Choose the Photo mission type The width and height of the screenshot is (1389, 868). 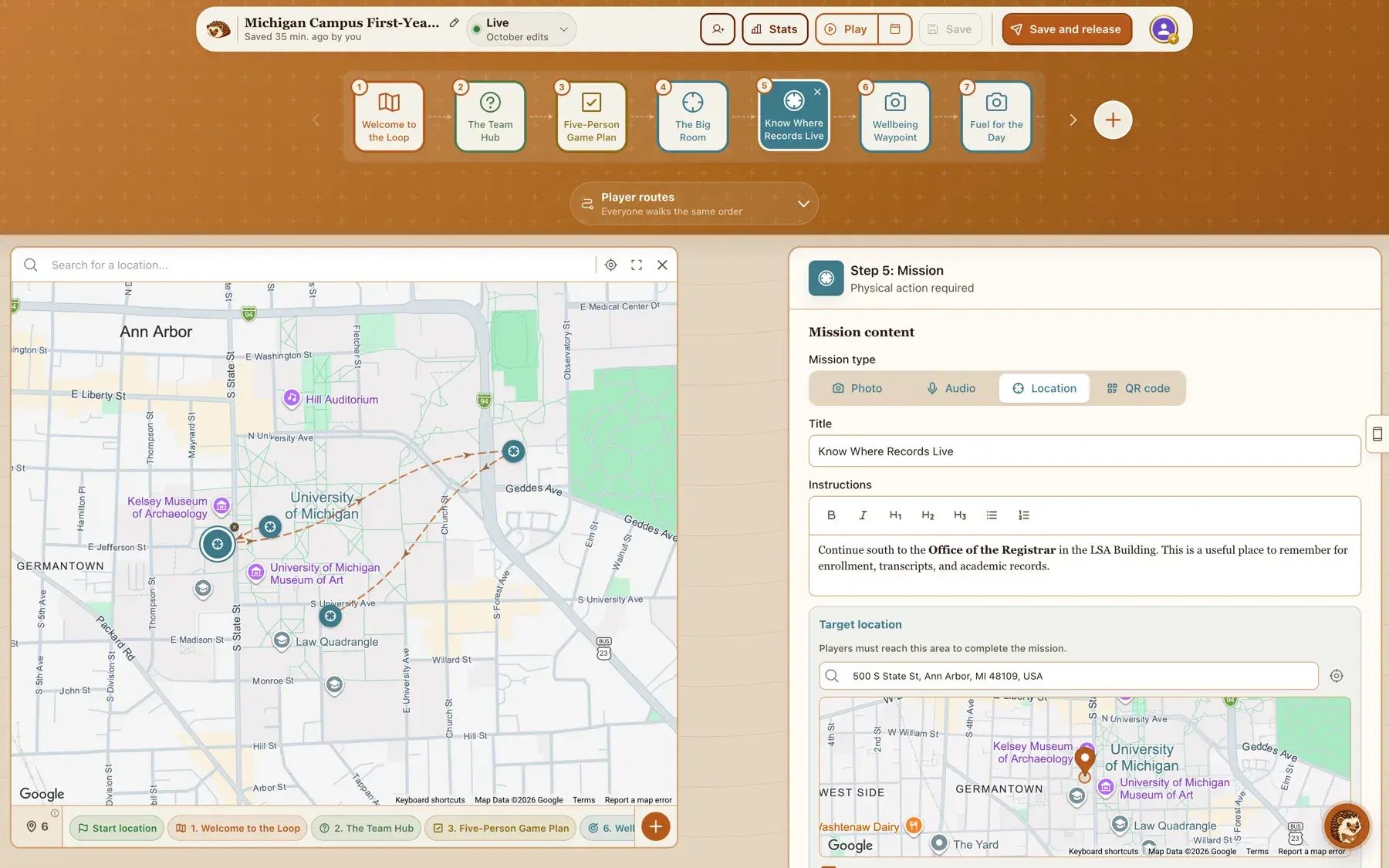tap(857, 388)
